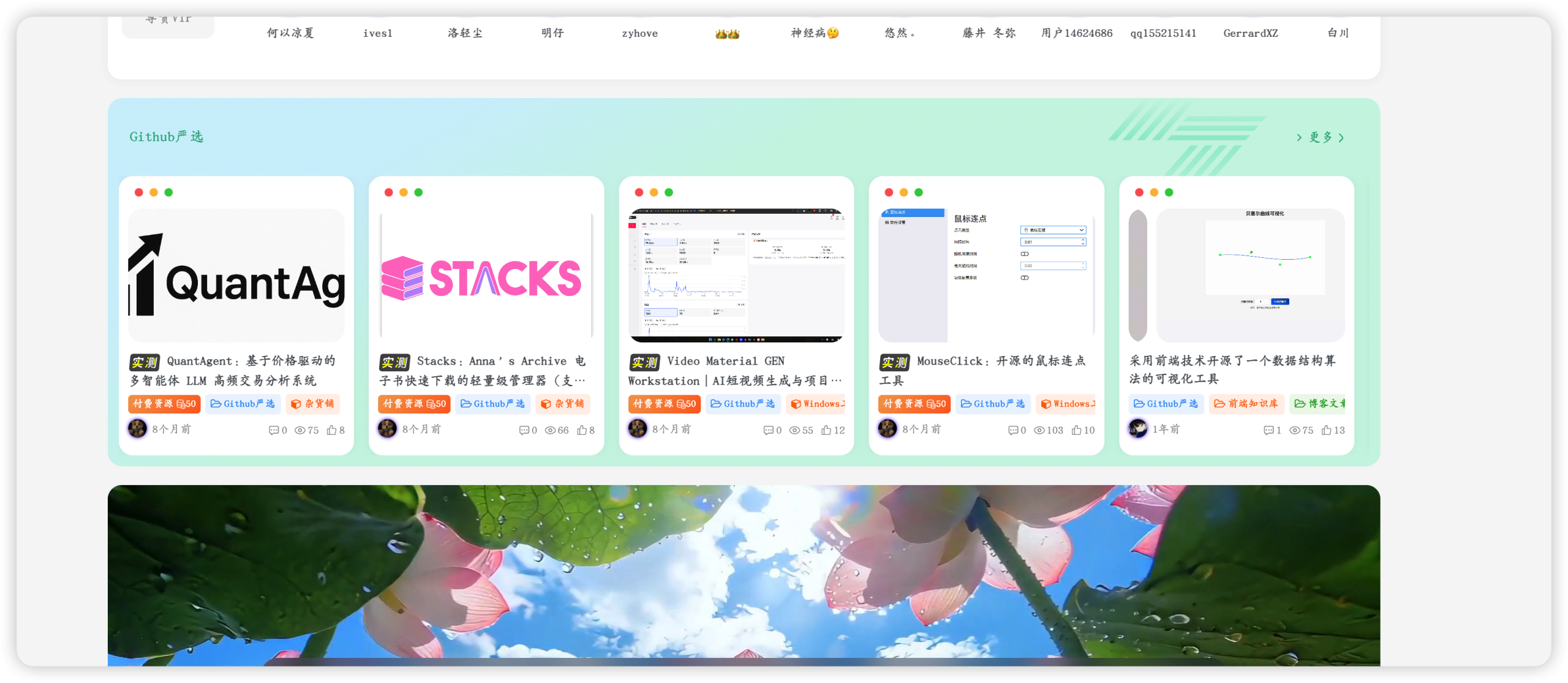Open the STACKS logo thumbnail
This screenshot has width=1568, height=683.
click(486, 275)
